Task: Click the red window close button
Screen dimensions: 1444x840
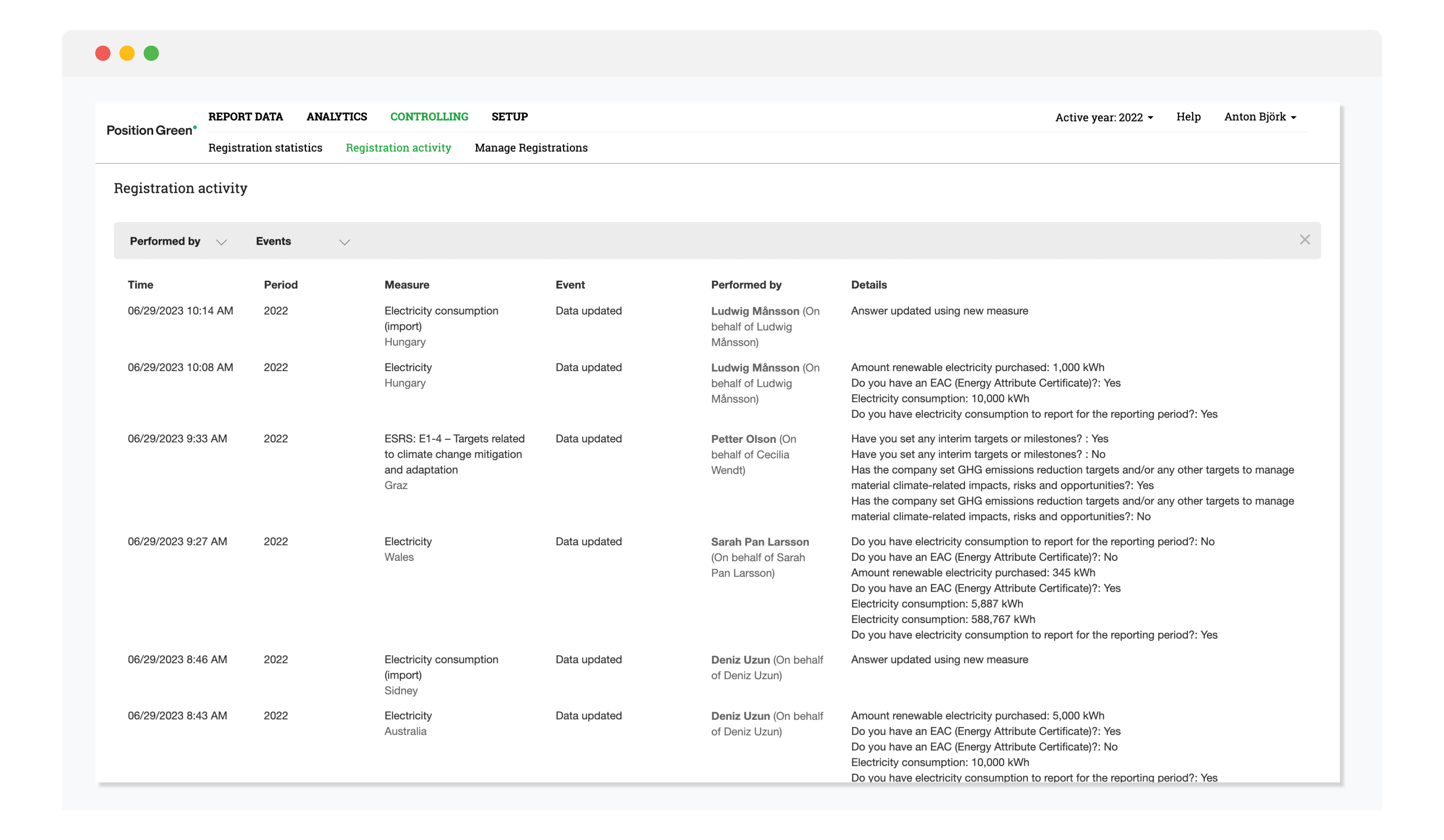Action: point(103,53)
